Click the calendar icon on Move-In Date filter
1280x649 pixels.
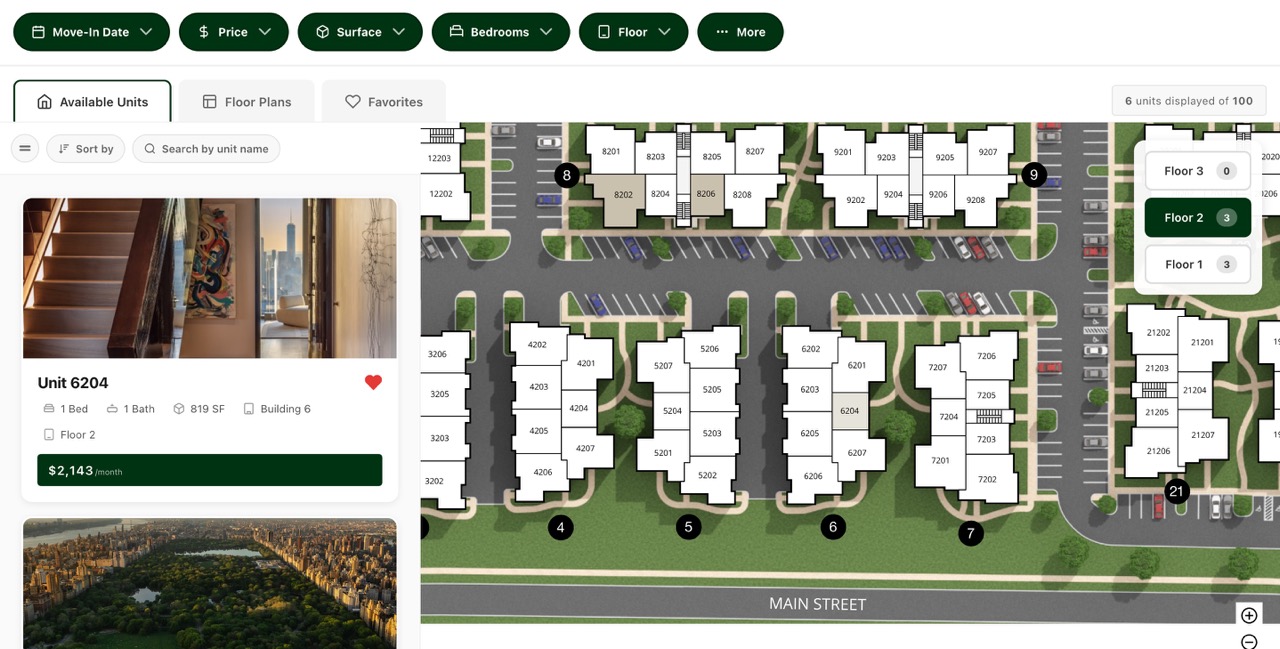(x=38, y=31)
